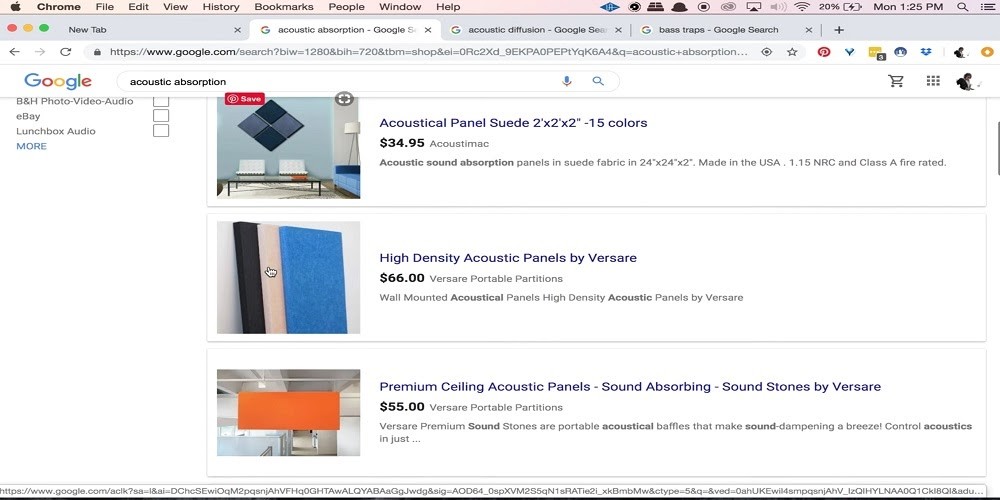Open the Google apps grid
The width and height of the screenshot is (1000, 500).
[x=933, y=81]
